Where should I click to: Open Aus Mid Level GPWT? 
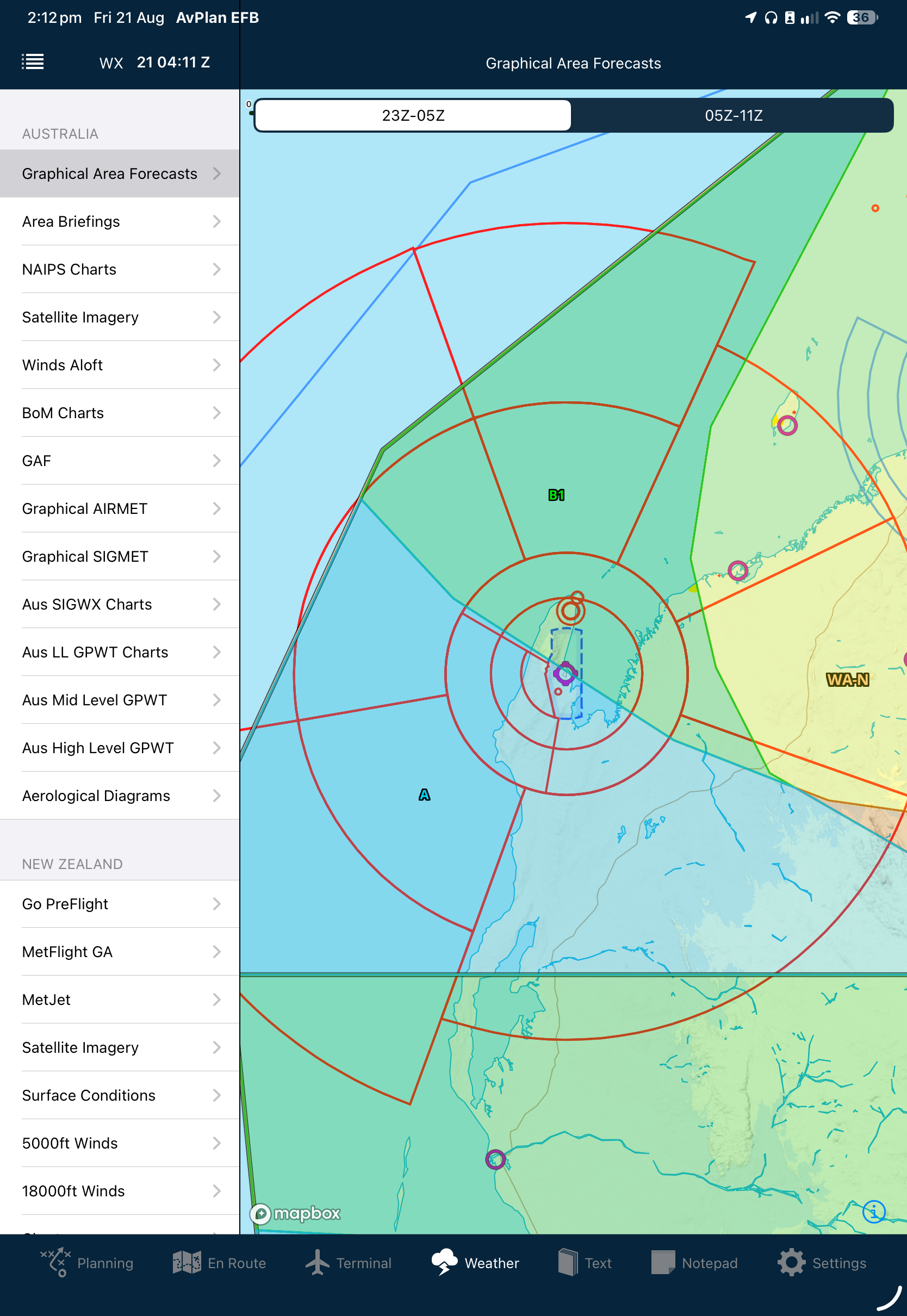click(119, 699)
